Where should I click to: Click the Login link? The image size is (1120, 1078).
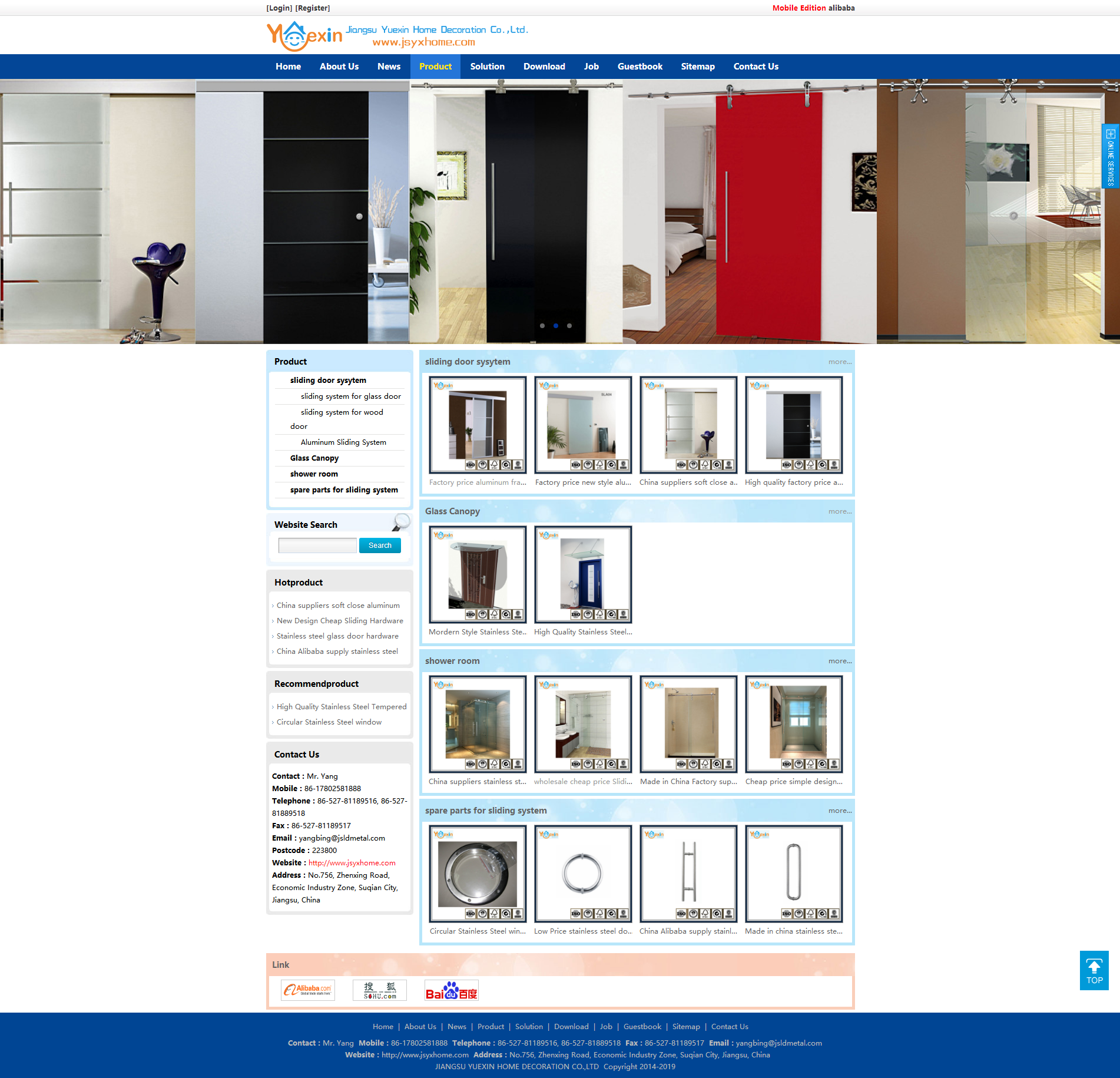(x=279, y=8)
